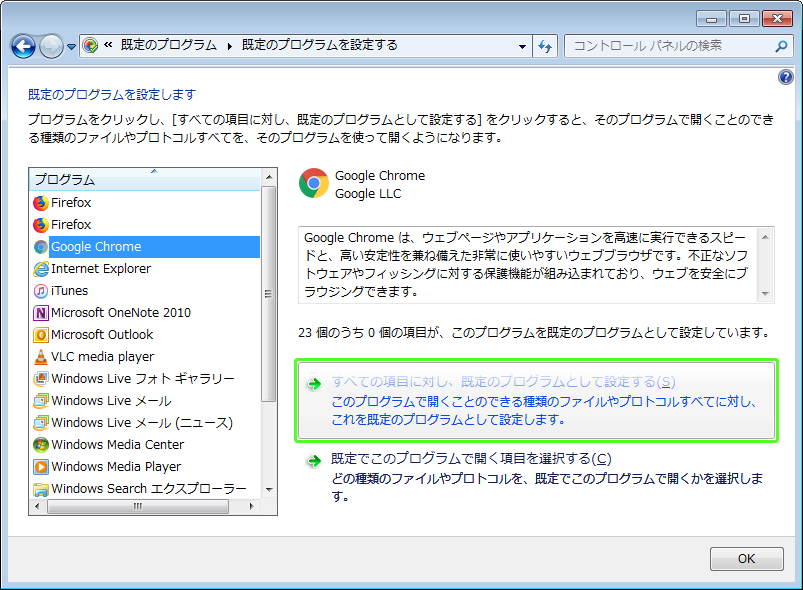
Task: Click the large Google Chrome logo
Action: [313, 183]
